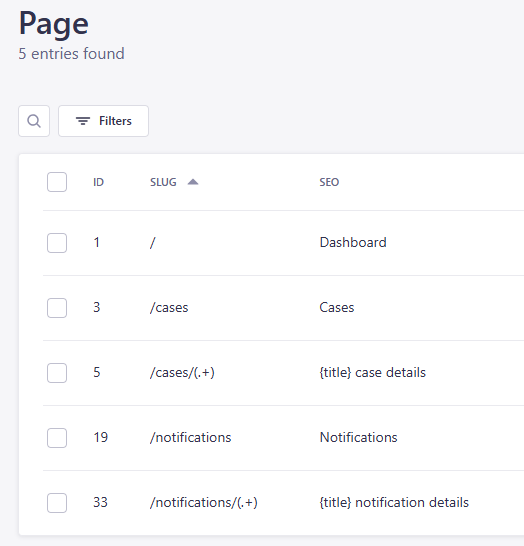Open the Notifications SEO entry
This screenshot has height=546, width=524.
point(358,437)
